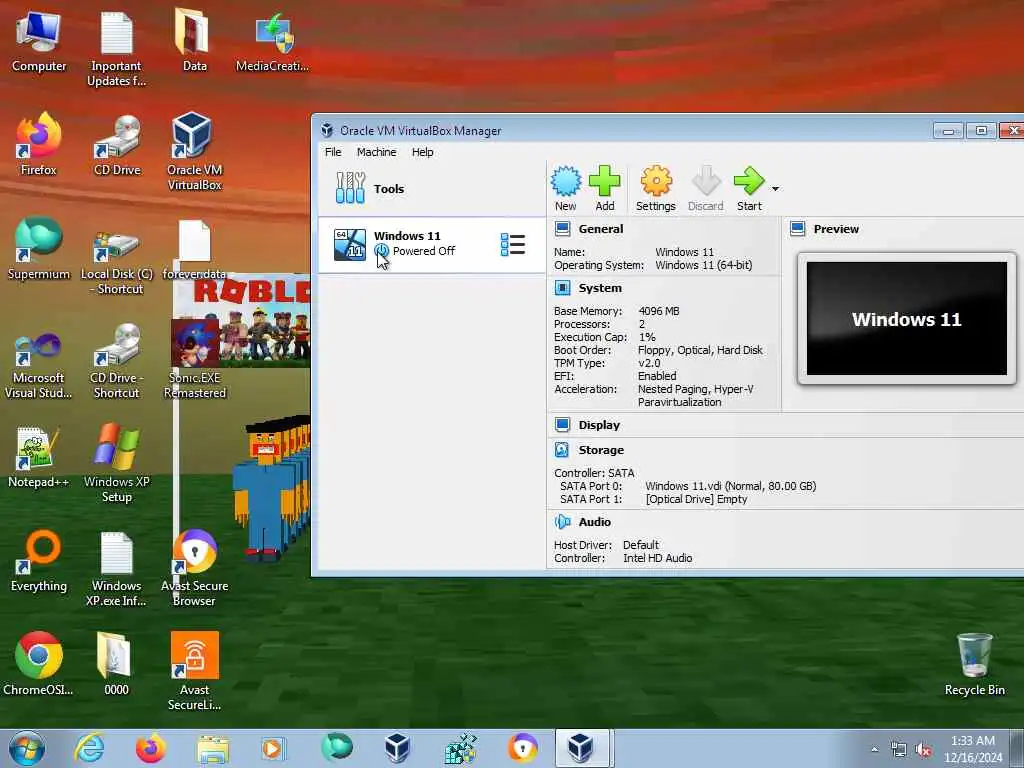Viewport: 1024px width, 768px height.
Task: Click the System section chip icon
Action: [x=562, y=287]
